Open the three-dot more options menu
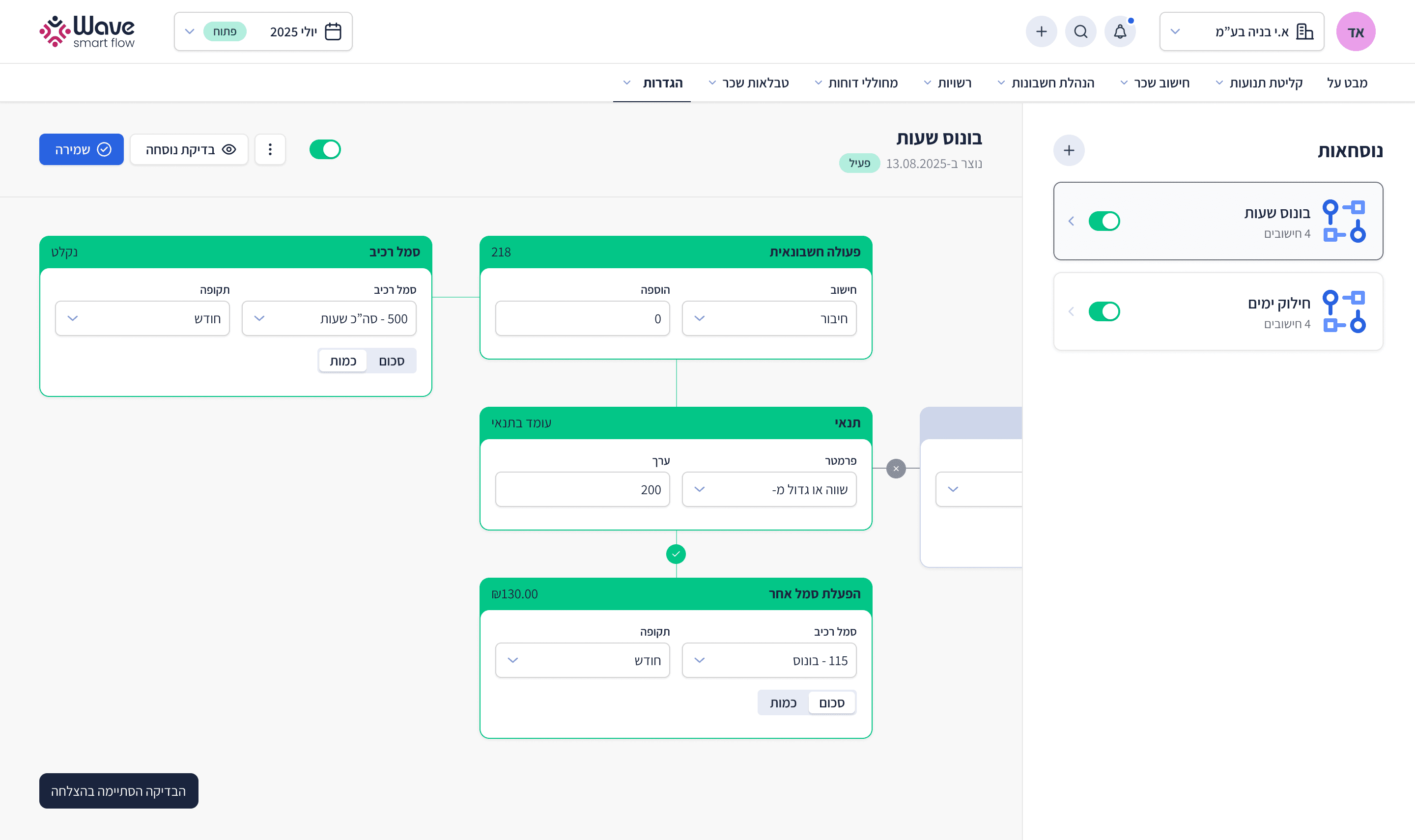 270,149
